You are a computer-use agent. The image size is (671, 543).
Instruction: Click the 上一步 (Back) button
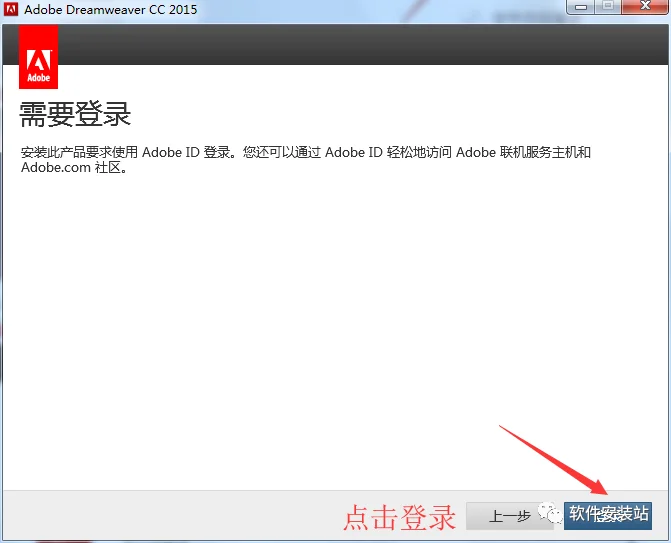(x=509, y=516)
